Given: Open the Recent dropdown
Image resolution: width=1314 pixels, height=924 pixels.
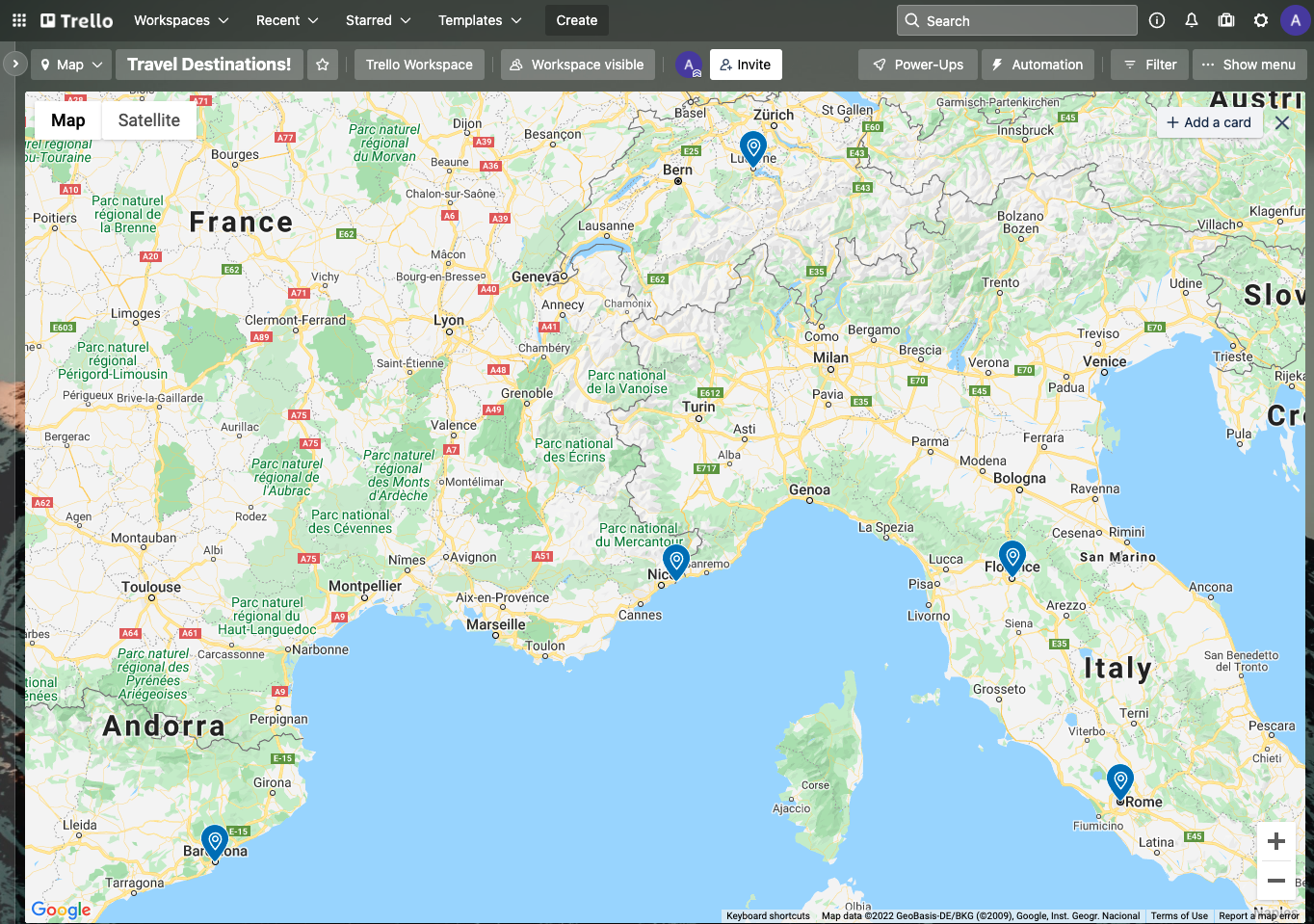Looking at the screenshot, I should tap(287, 20).
